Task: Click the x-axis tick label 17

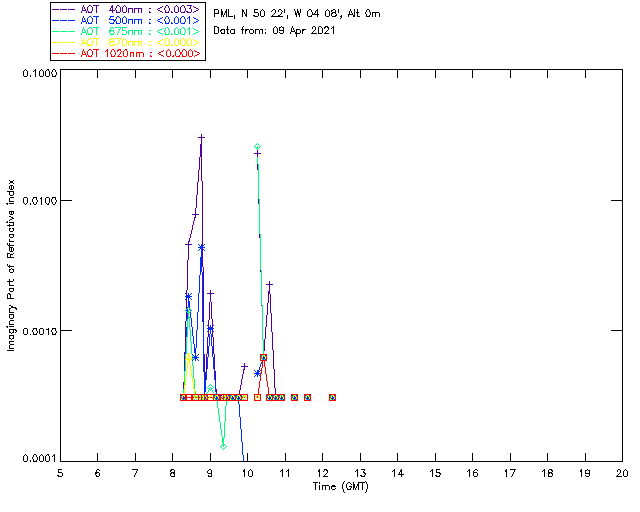Action: pyautogui.click(x=510, y=474)
